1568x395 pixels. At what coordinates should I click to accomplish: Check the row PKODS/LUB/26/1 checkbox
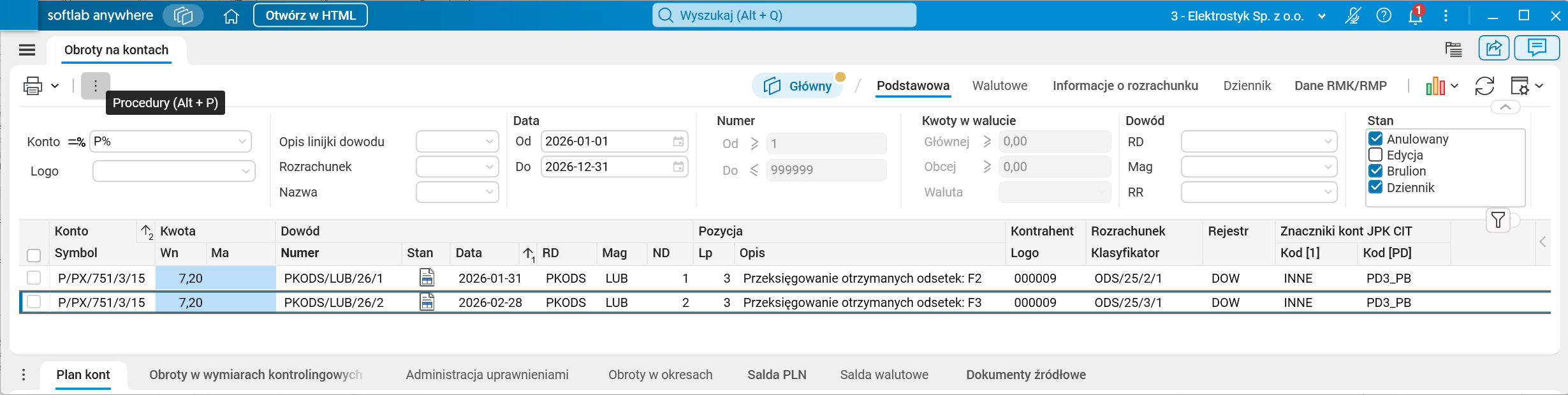pyautogui.click(x=34, y=278)
